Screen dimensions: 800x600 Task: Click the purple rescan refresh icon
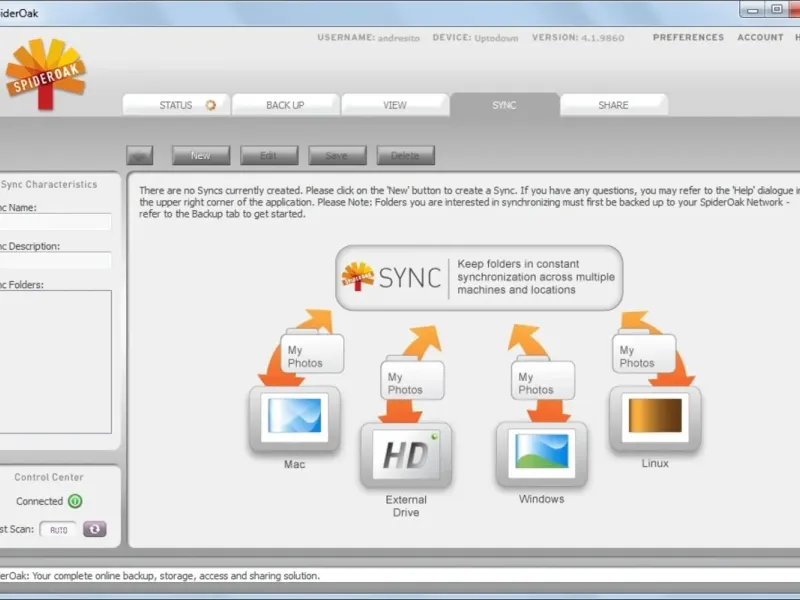pyautogui.click(x=95, y=529)
